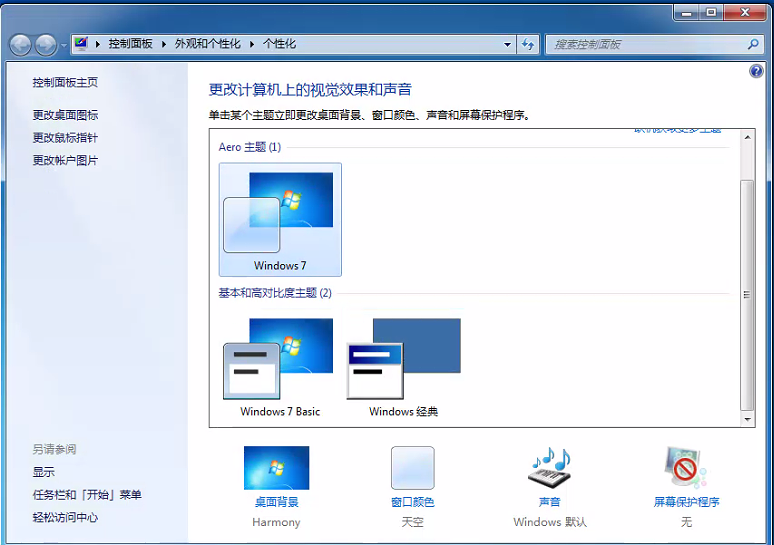Open the 屏幕保护程序 text link
This screenshot has height=545, width=774.
click(686, 502)
